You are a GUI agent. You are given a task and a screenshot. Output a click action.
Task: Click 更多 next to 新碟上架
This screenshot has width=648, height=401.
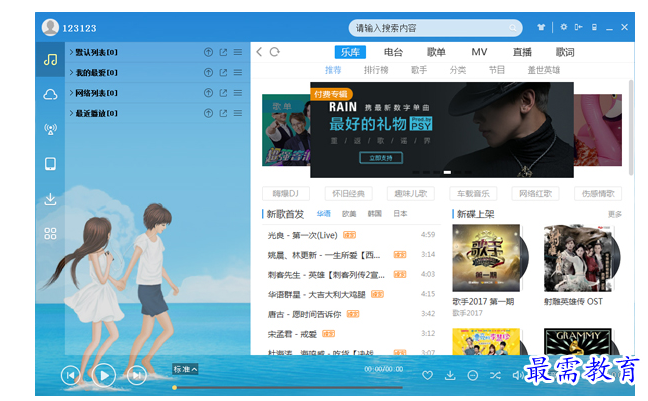click(615, 214)
